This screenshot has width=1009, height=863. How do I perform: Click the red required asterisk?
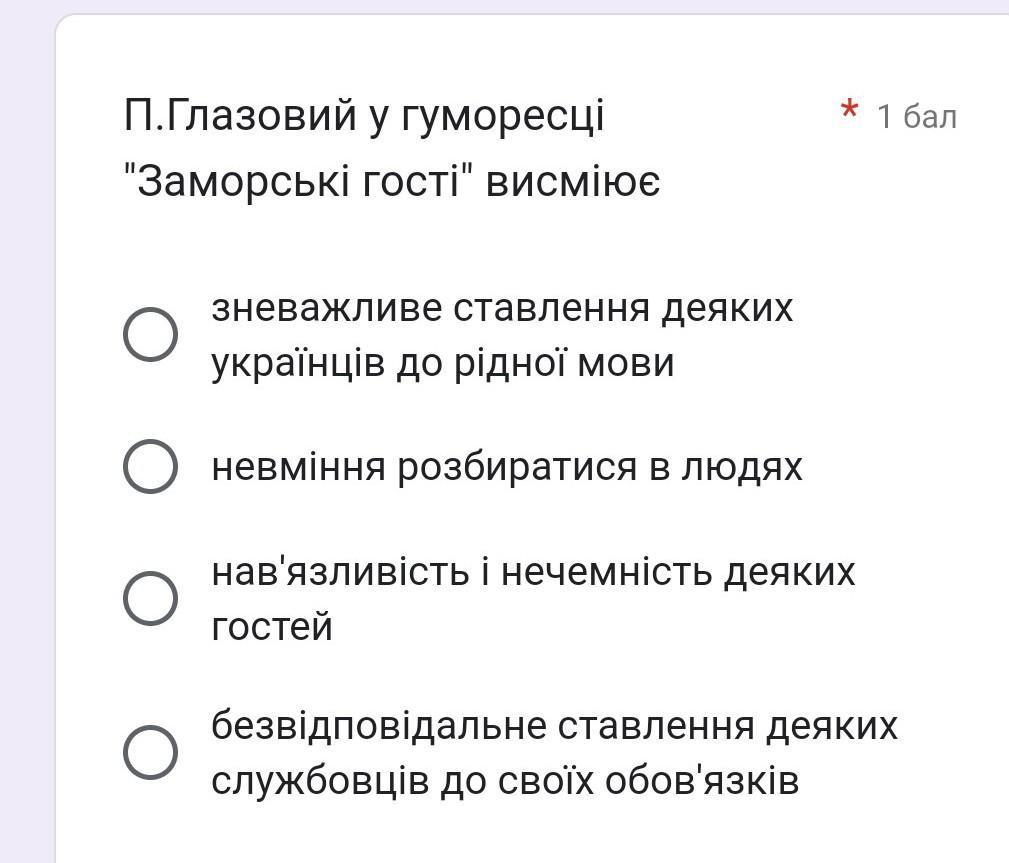[x=849, y=111]
